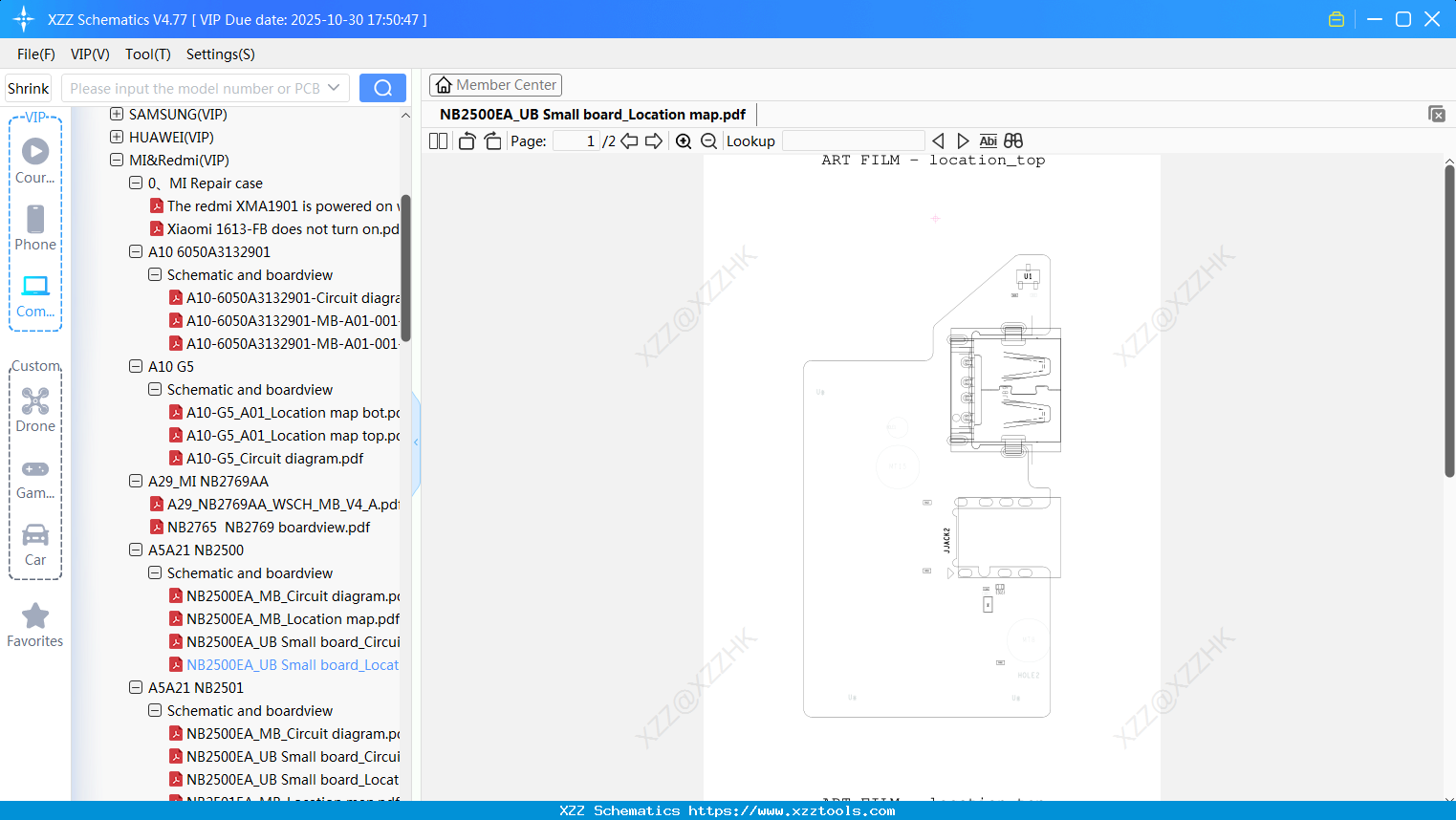Collapse the A10 6050A3132901 folder
The image size is (1456, 820).
[136, 252]
